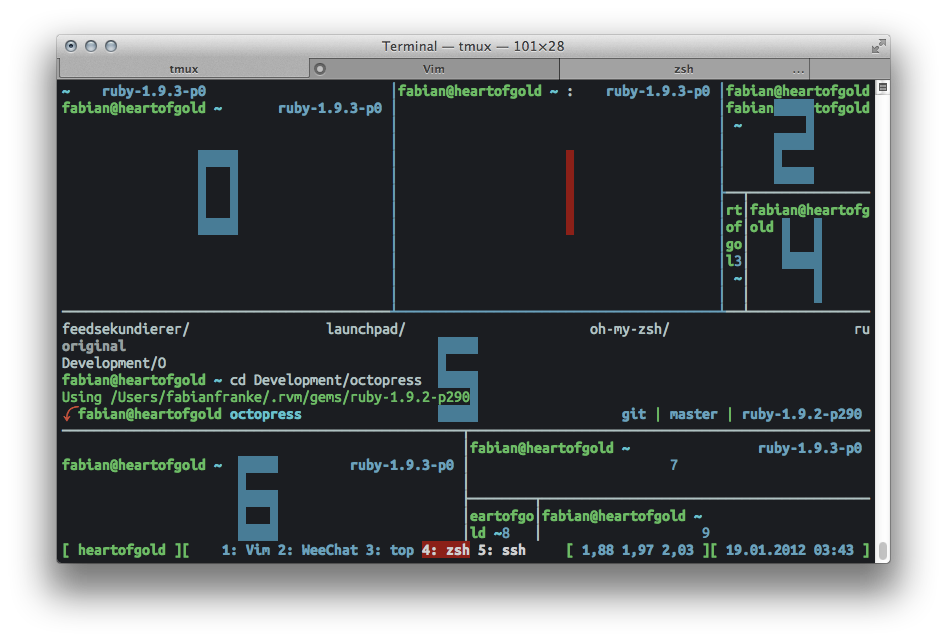The image size is (947, 642).
Task: Switch to the tmux tab in Terminal
Action: (x=184, y=69)
